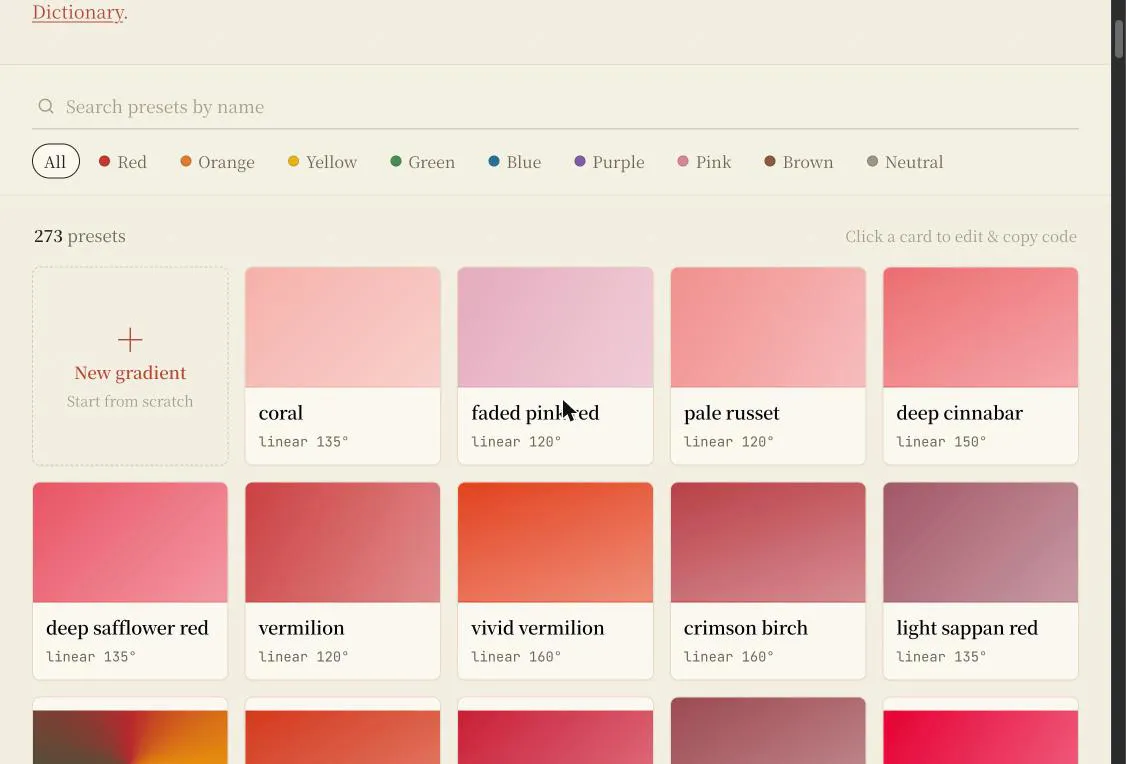Open the Dictionary link

click(x=78, y=12)
